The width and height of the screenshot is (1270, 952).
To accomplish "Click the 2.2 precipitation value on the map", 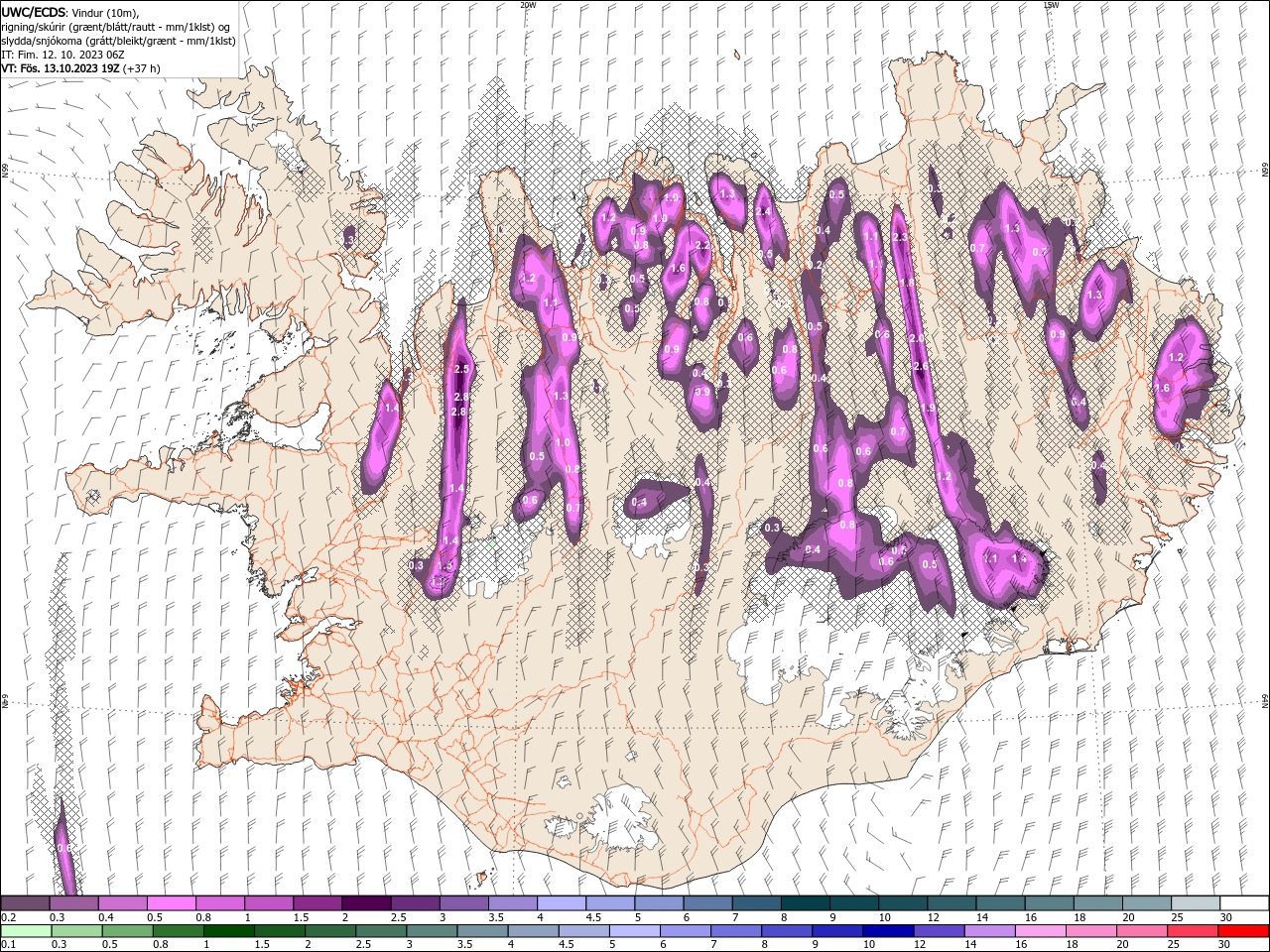I will pyautogui.click(x=702, y=245).
